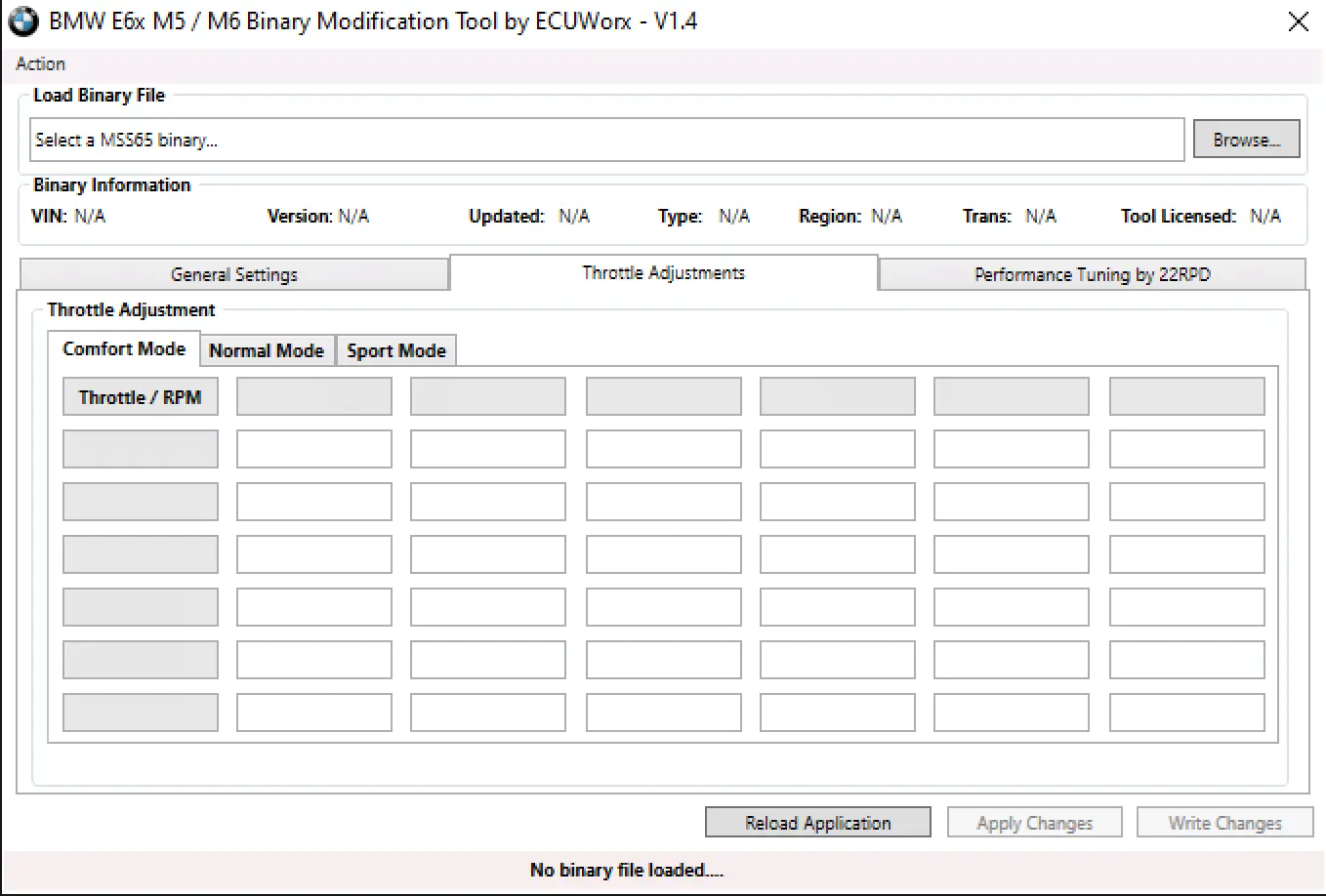The image size is (1326, 896).
Task: Click the Write Changes button
Action: point(1224,823)
